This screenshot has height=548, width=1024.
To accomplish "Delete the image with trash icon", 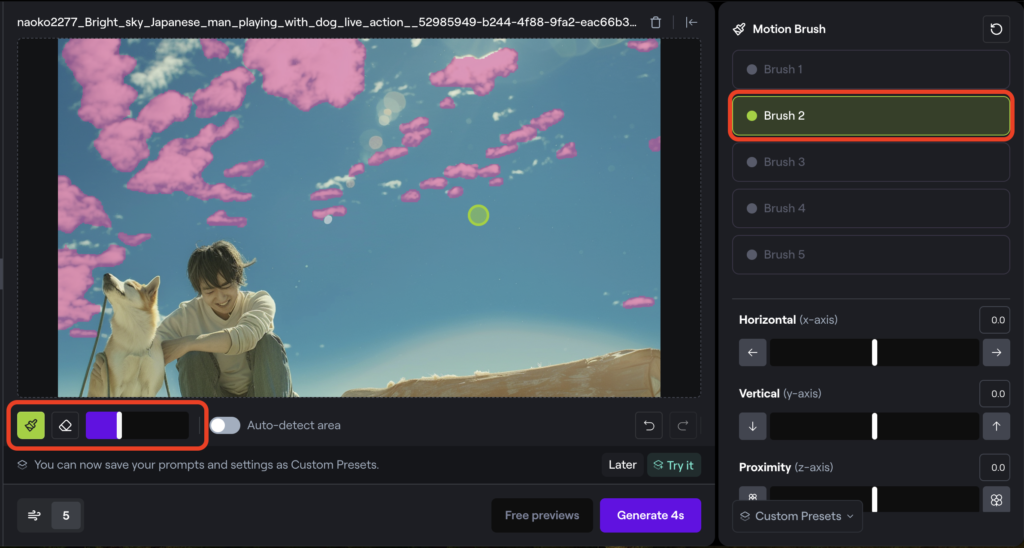I will point(656,22).
